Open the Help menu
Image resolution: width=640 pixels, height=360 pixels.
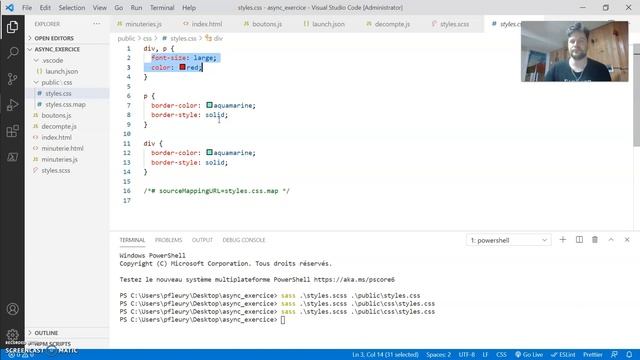pos(189,7)
